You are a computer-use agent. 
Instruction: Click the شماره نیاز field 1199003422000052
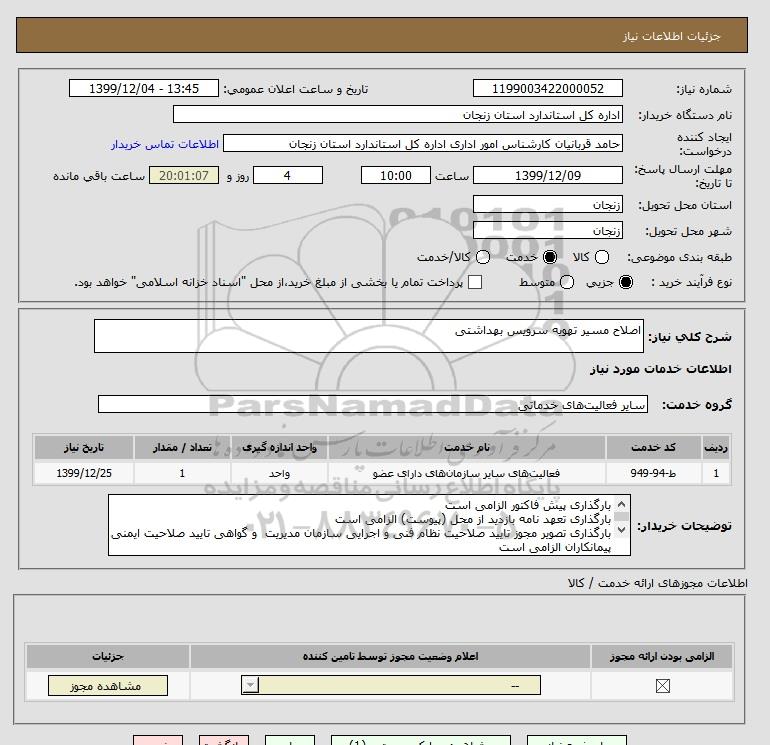pyautogui.click(x=548, y=88)
